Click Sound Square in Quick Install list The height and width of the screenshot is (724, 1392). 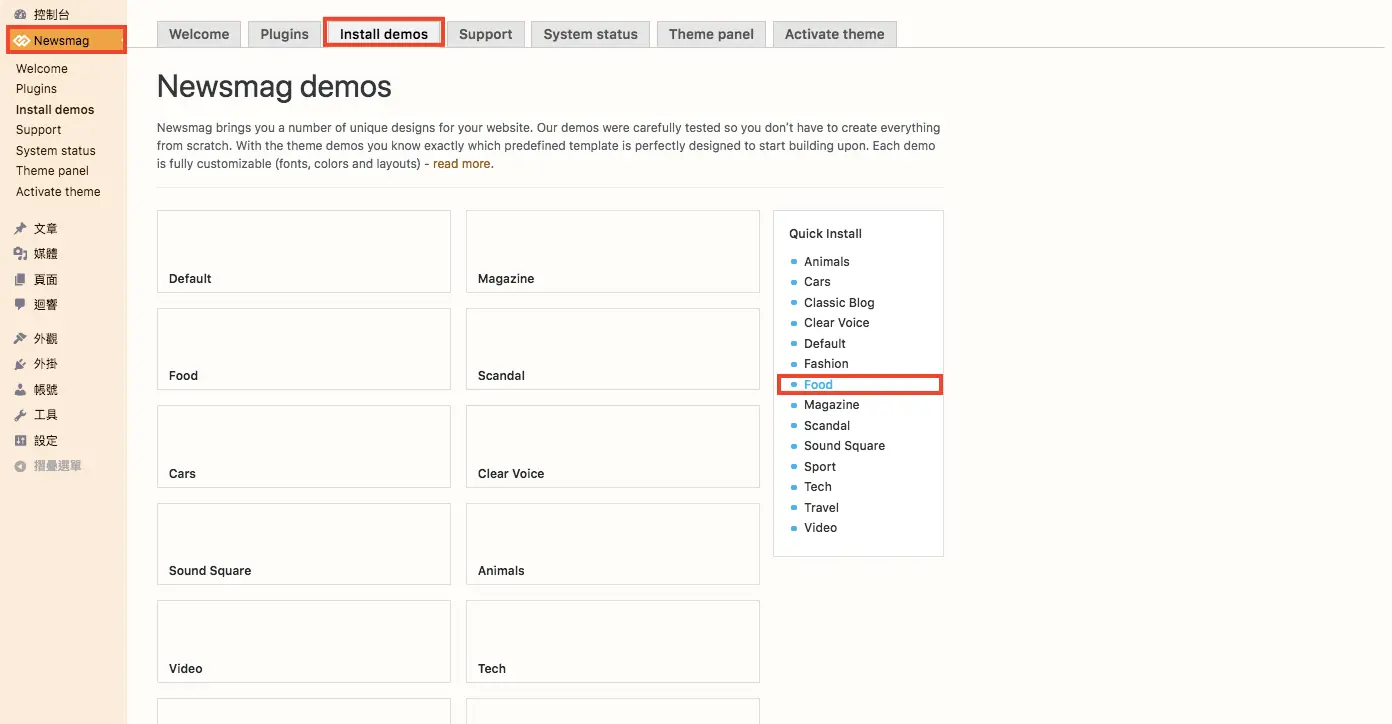pyautogui.click(x=845, y=446)
